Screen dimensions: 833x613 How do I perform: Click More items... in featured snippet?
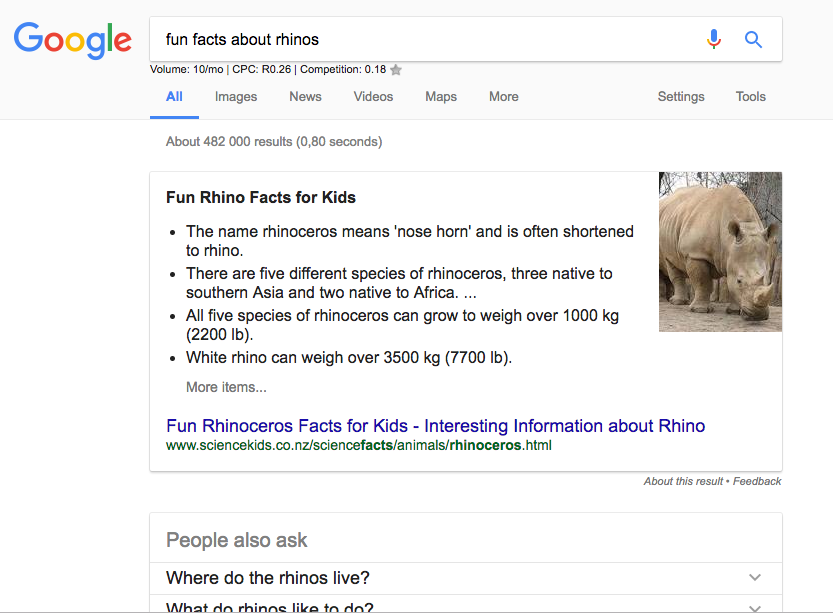tap(226, 387)
